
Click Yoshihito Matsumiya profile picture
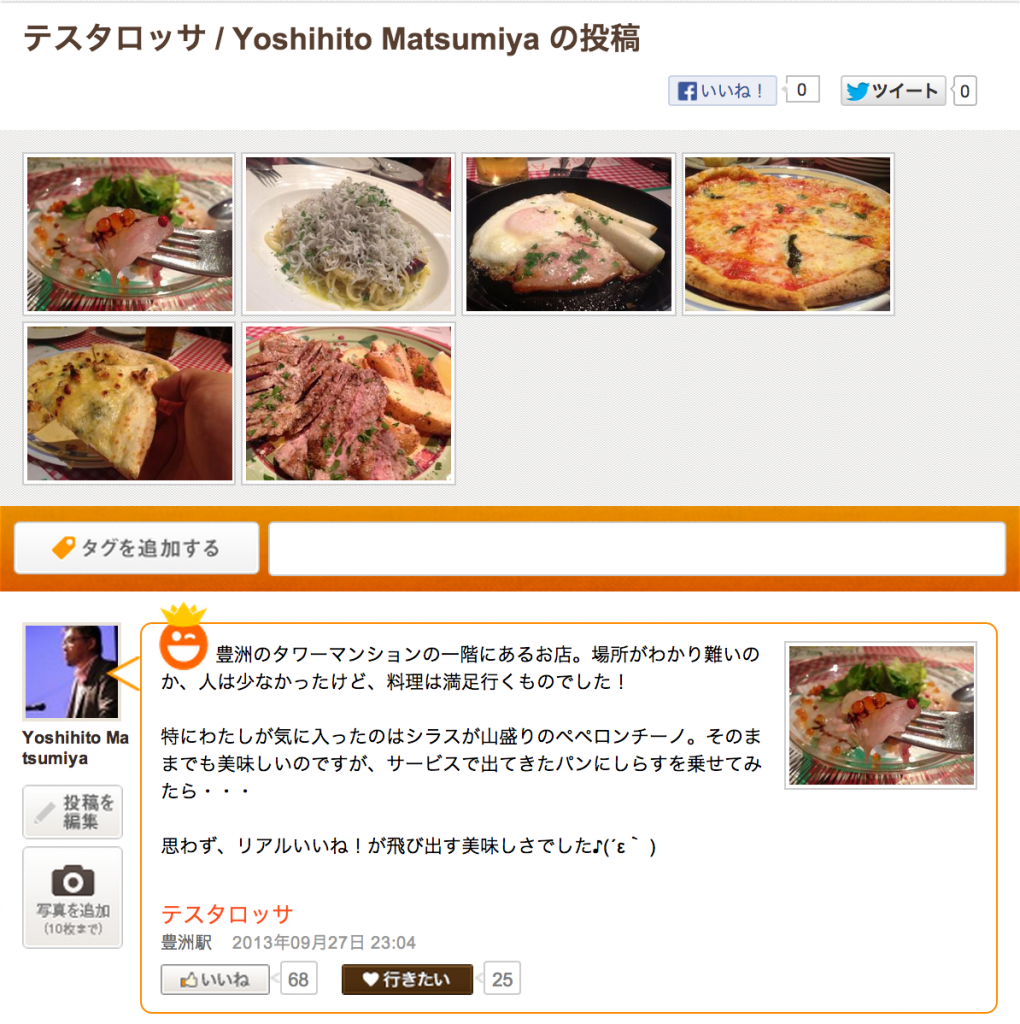point(72,672)
